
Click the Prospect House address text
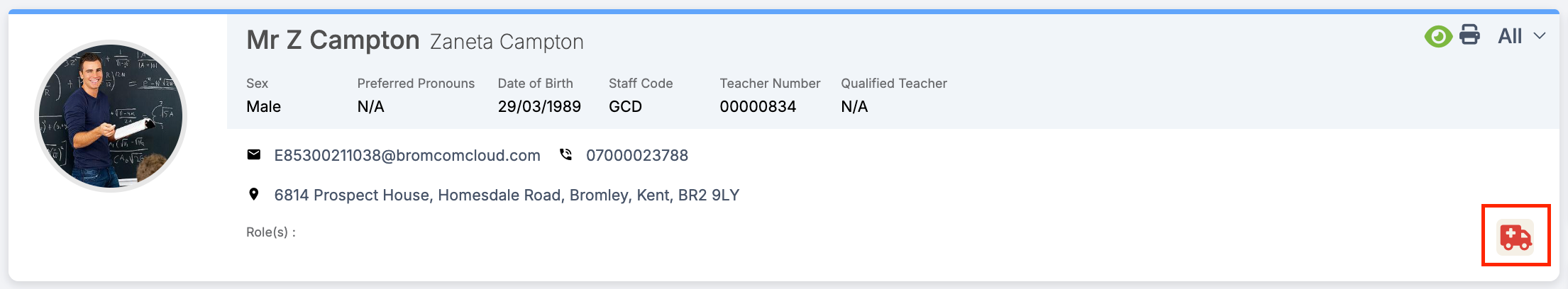coord(507,195)
